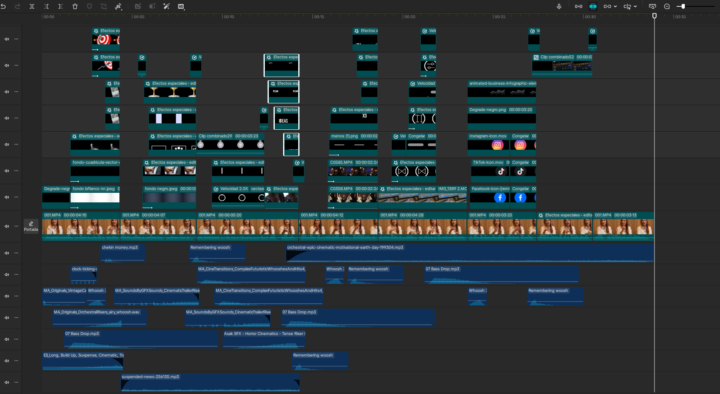The height and width of the screenshot is (394, 720).
Task: Select the orchestral-epic-cinematic audio clip
Action: pyautogui.click(x=470, y=253)
